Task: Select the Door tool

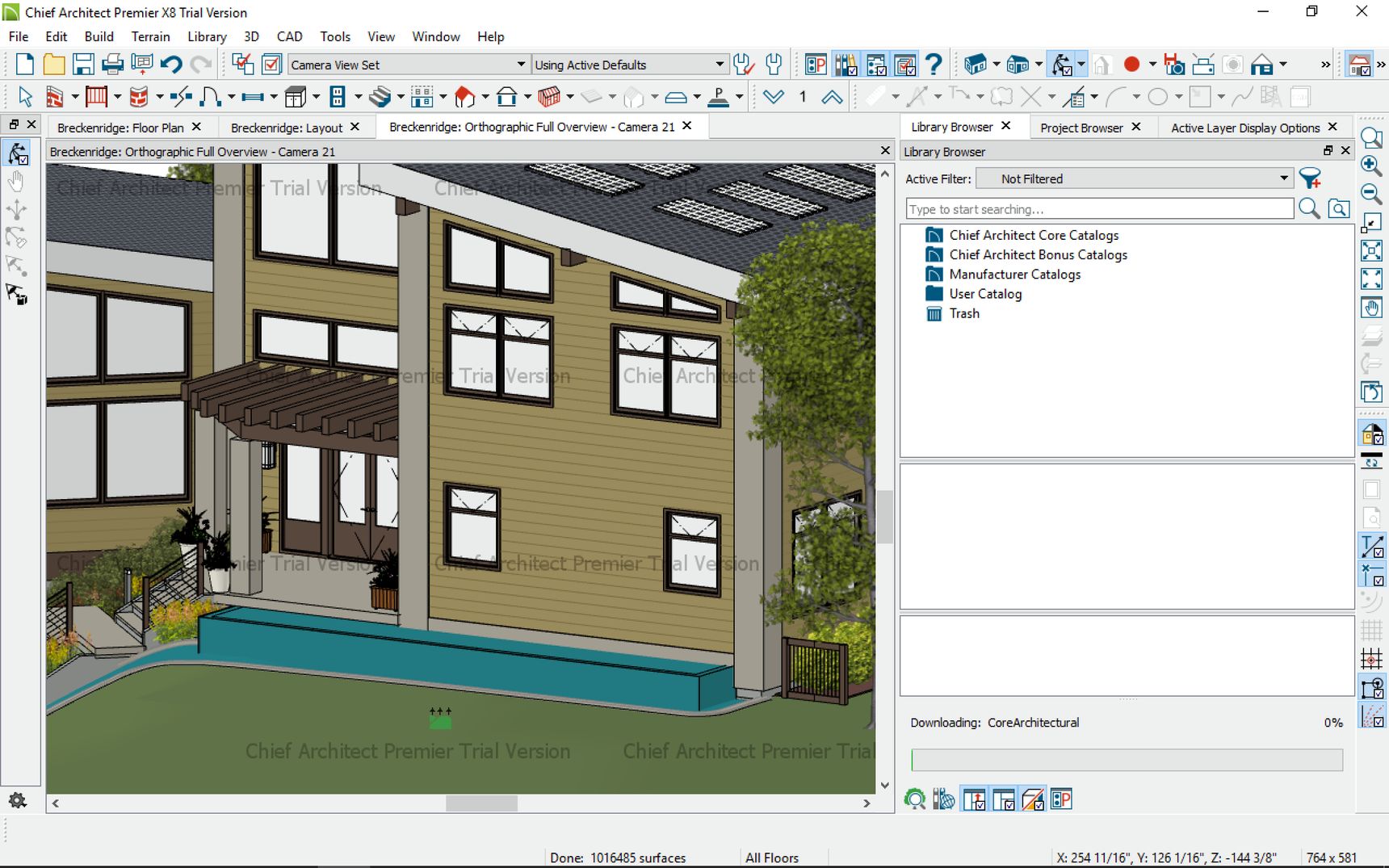Action: pyautogui.click(x=210, y=97)
